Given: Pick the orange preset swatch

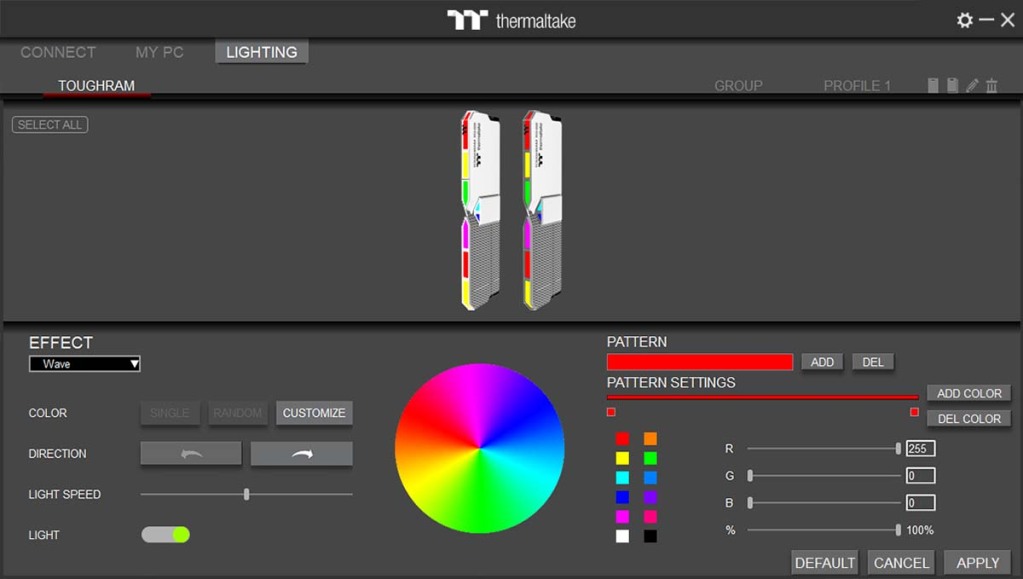Looking at the screenshot, I should pos(650,439).
